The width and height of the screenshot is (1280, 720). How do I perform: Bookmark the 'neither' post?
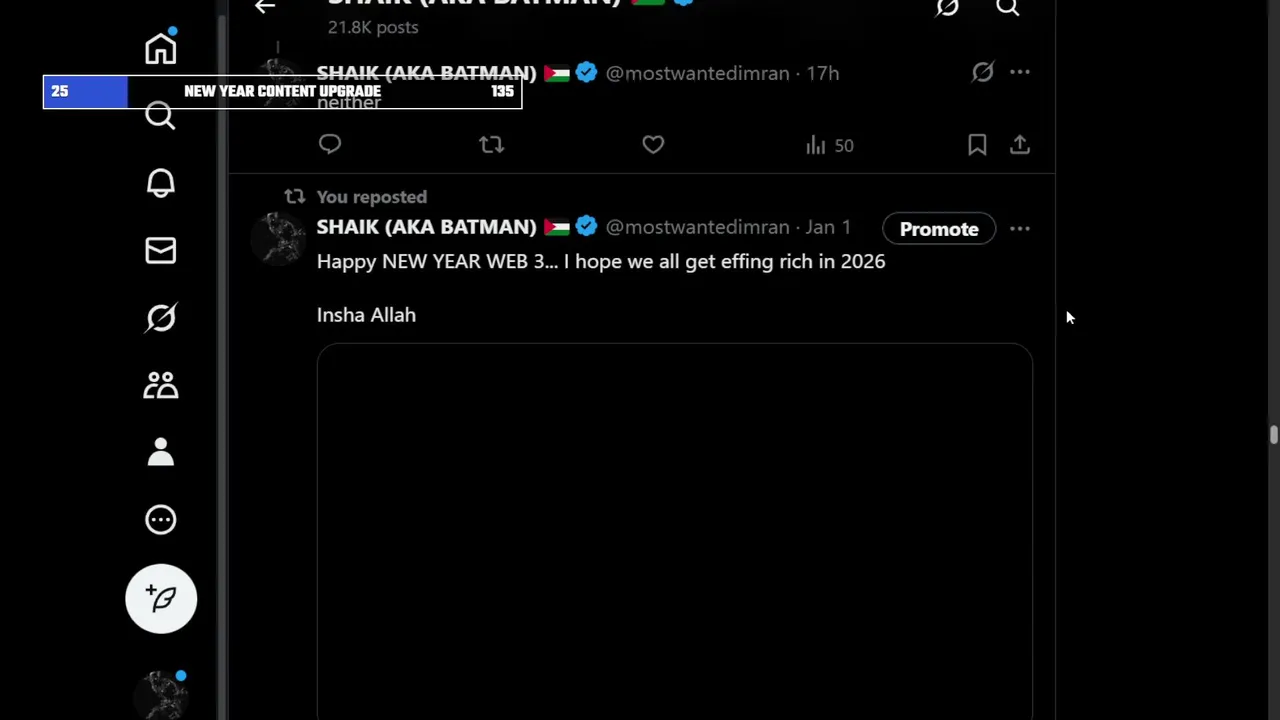pyautogui.click(x=977, y=145)
